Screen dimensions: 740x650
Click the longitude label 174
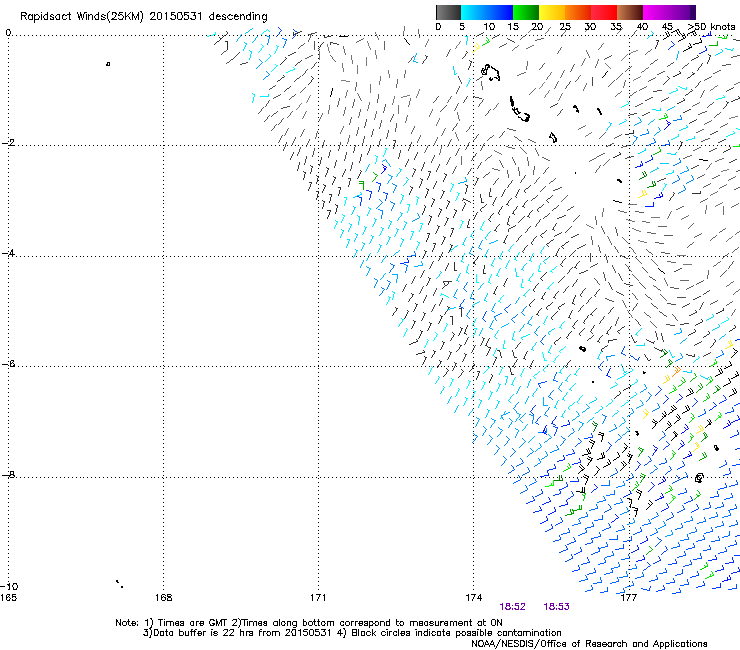coord(473,598)
